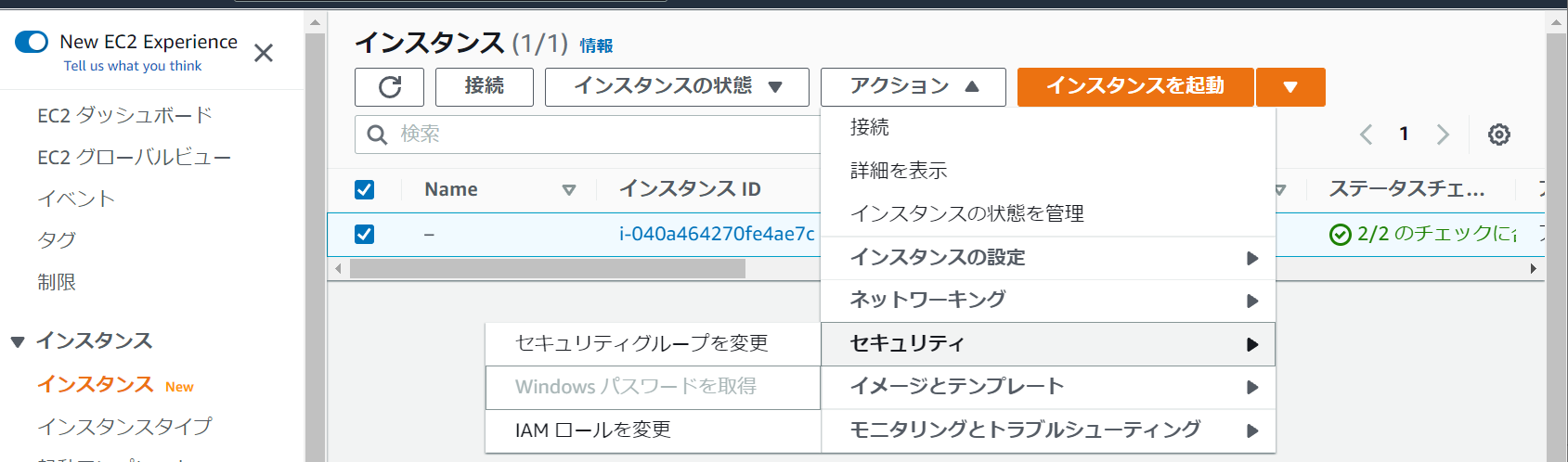Viewport: 1568px width, 462px height.
Task: Open EC2 ダッシュボード in sidebar
Action: coord(124,116)
